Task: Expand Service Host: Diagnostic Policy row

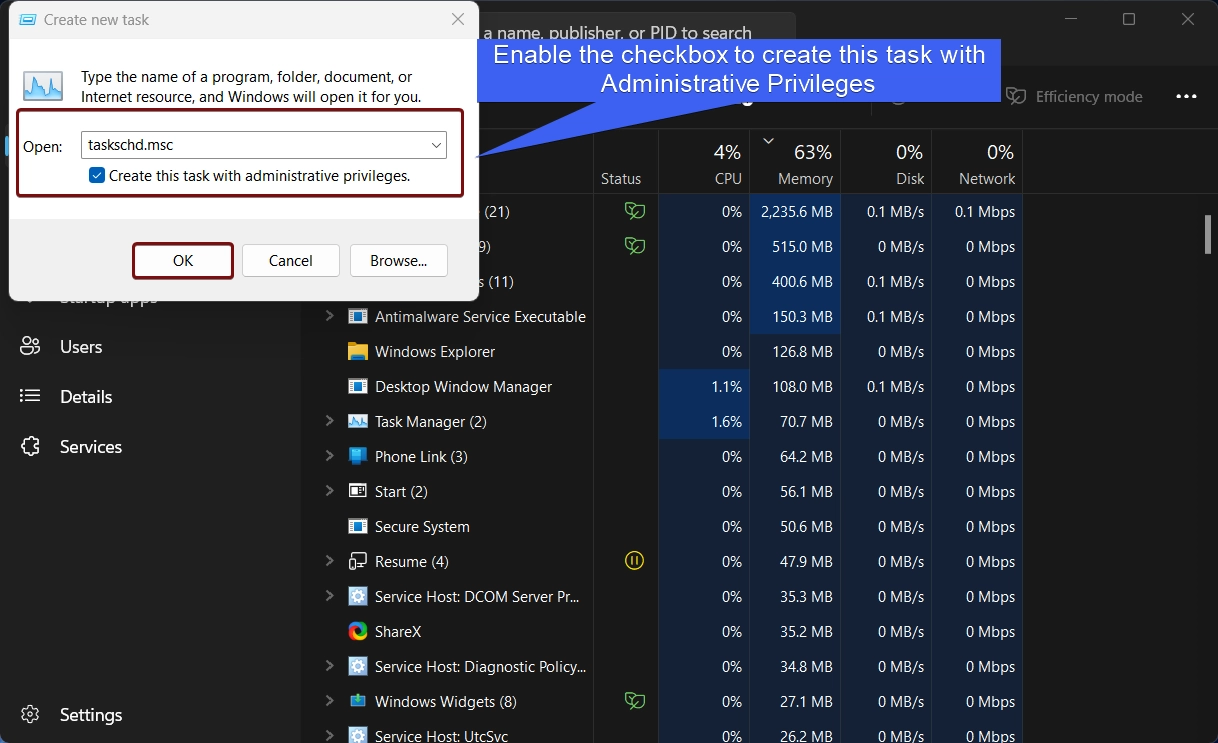Action: (x=329, y=666)
